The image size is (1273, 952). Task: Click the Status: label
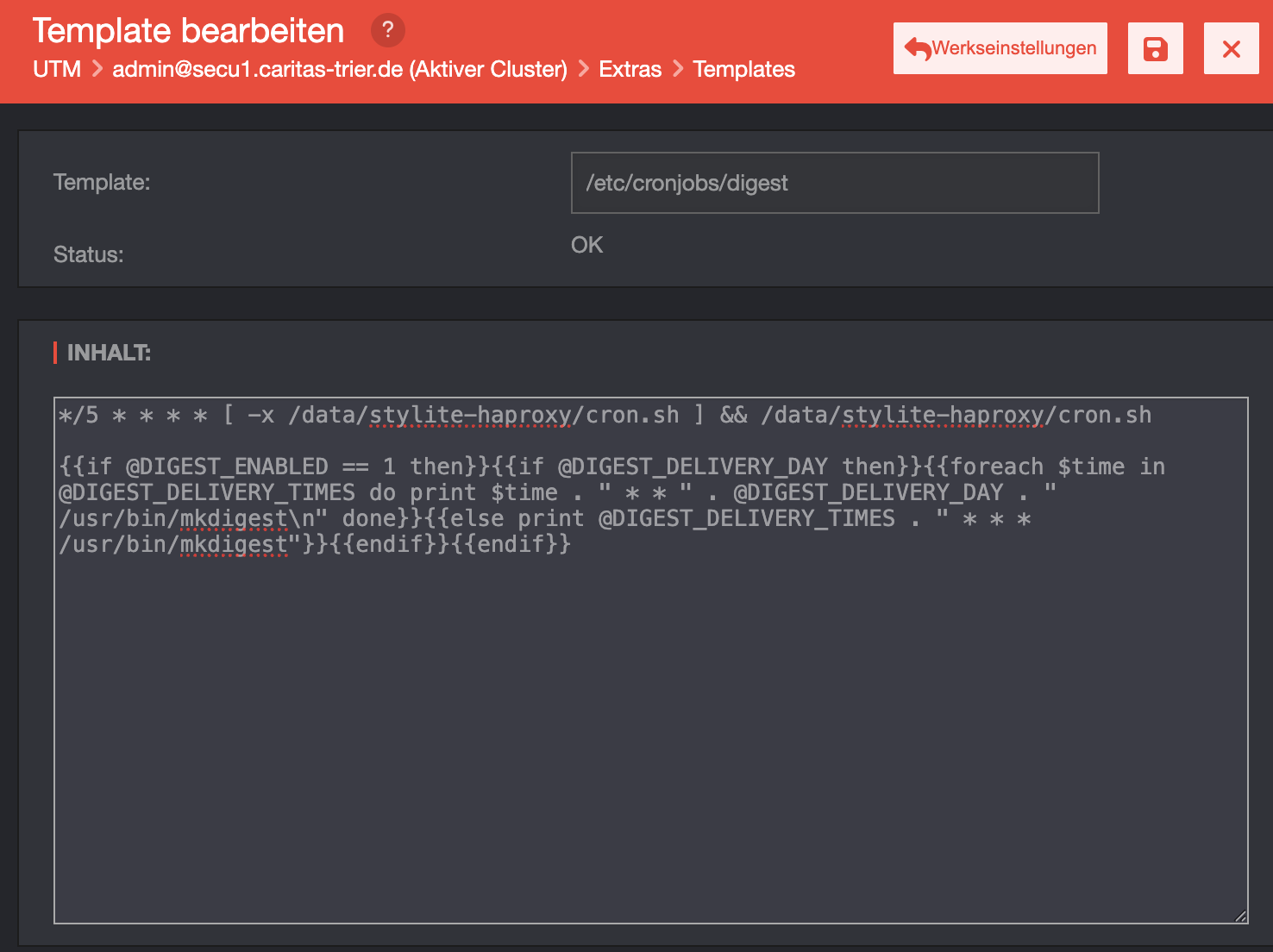[87, 254]
